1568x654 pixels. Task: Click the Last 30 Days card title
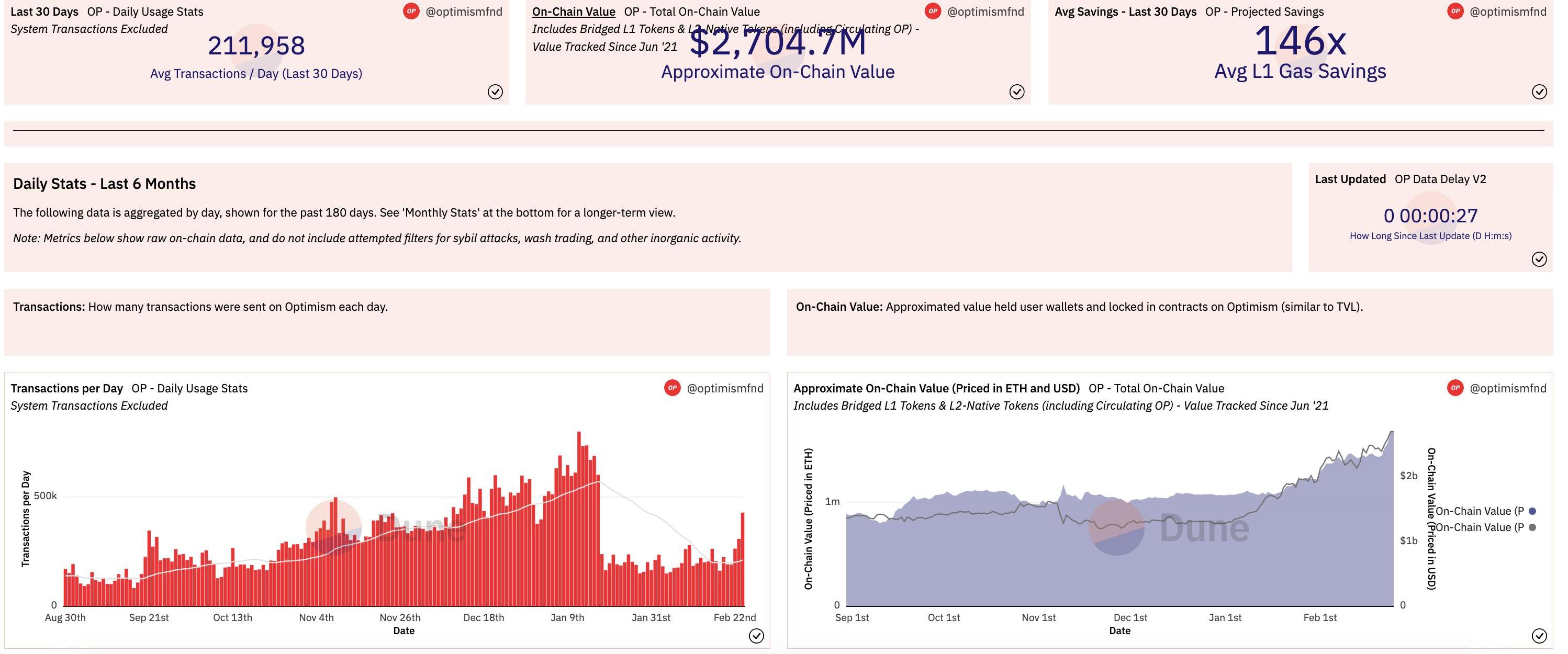pos(46,12)
